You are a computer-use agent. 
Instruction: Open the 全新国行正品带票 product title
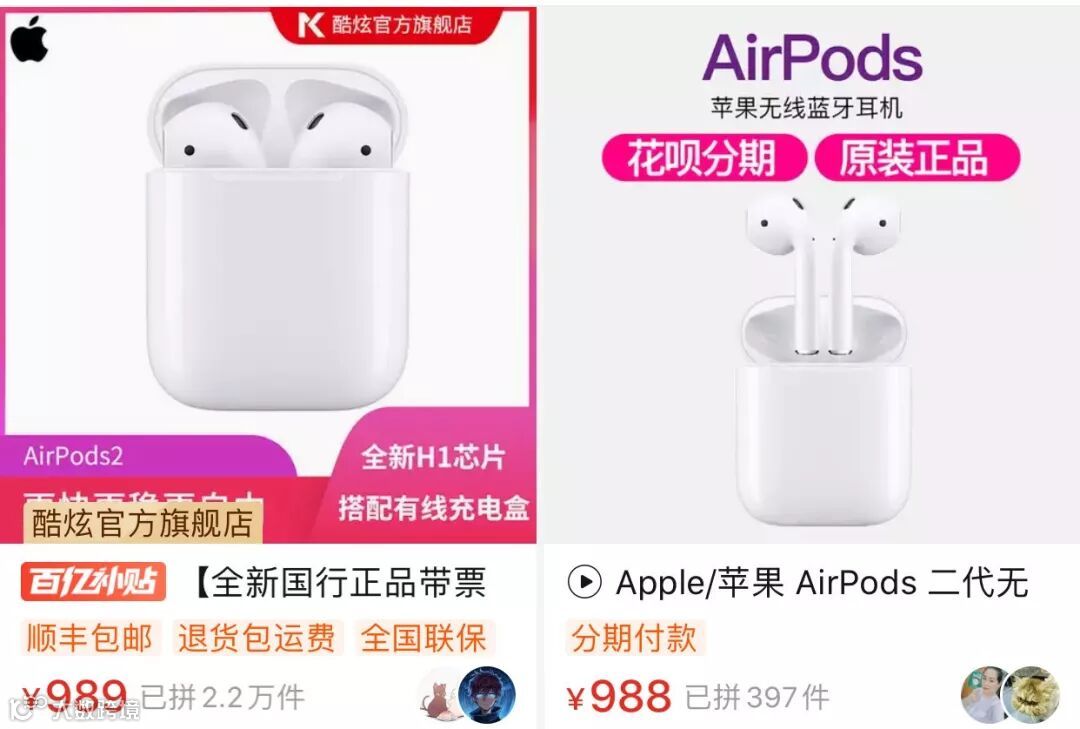coord(341,583)
